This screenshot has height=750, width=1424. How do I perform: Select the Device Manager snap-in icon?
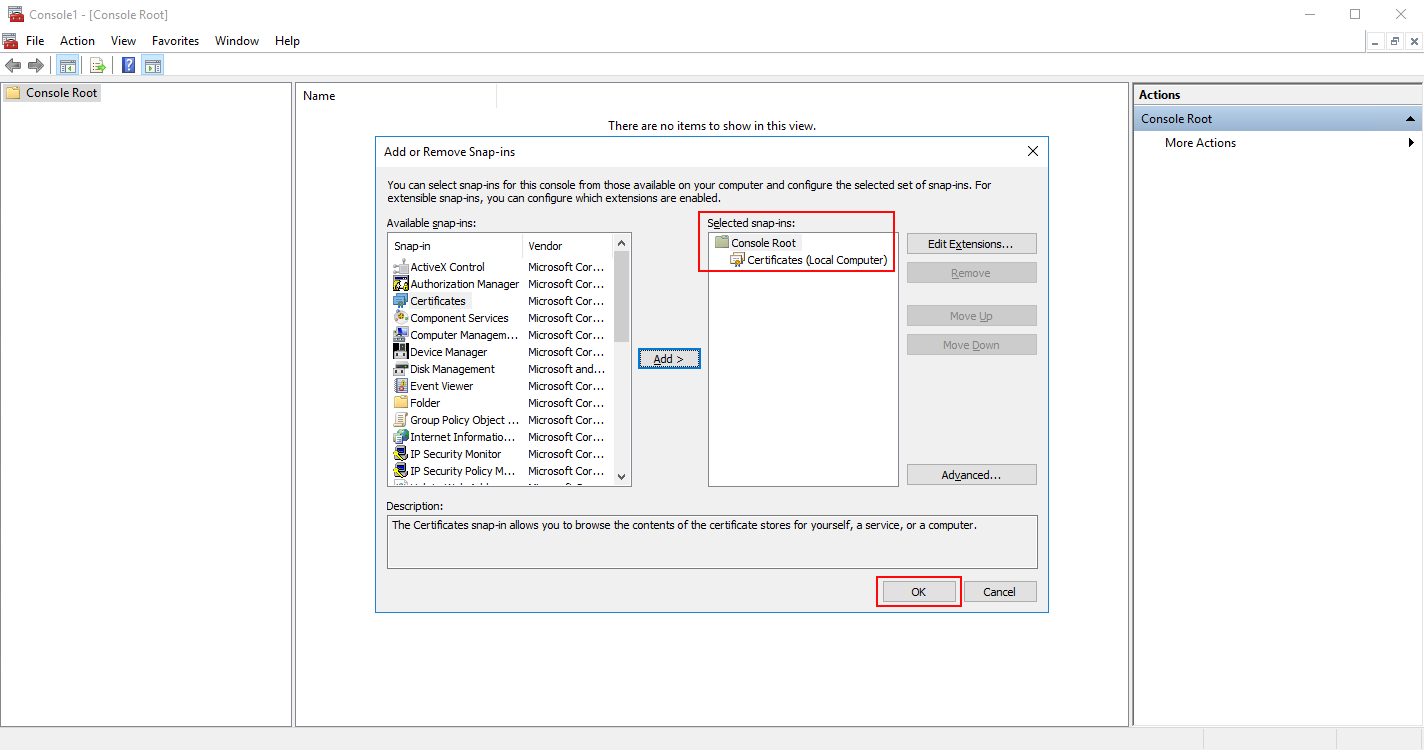coord(402,351)
